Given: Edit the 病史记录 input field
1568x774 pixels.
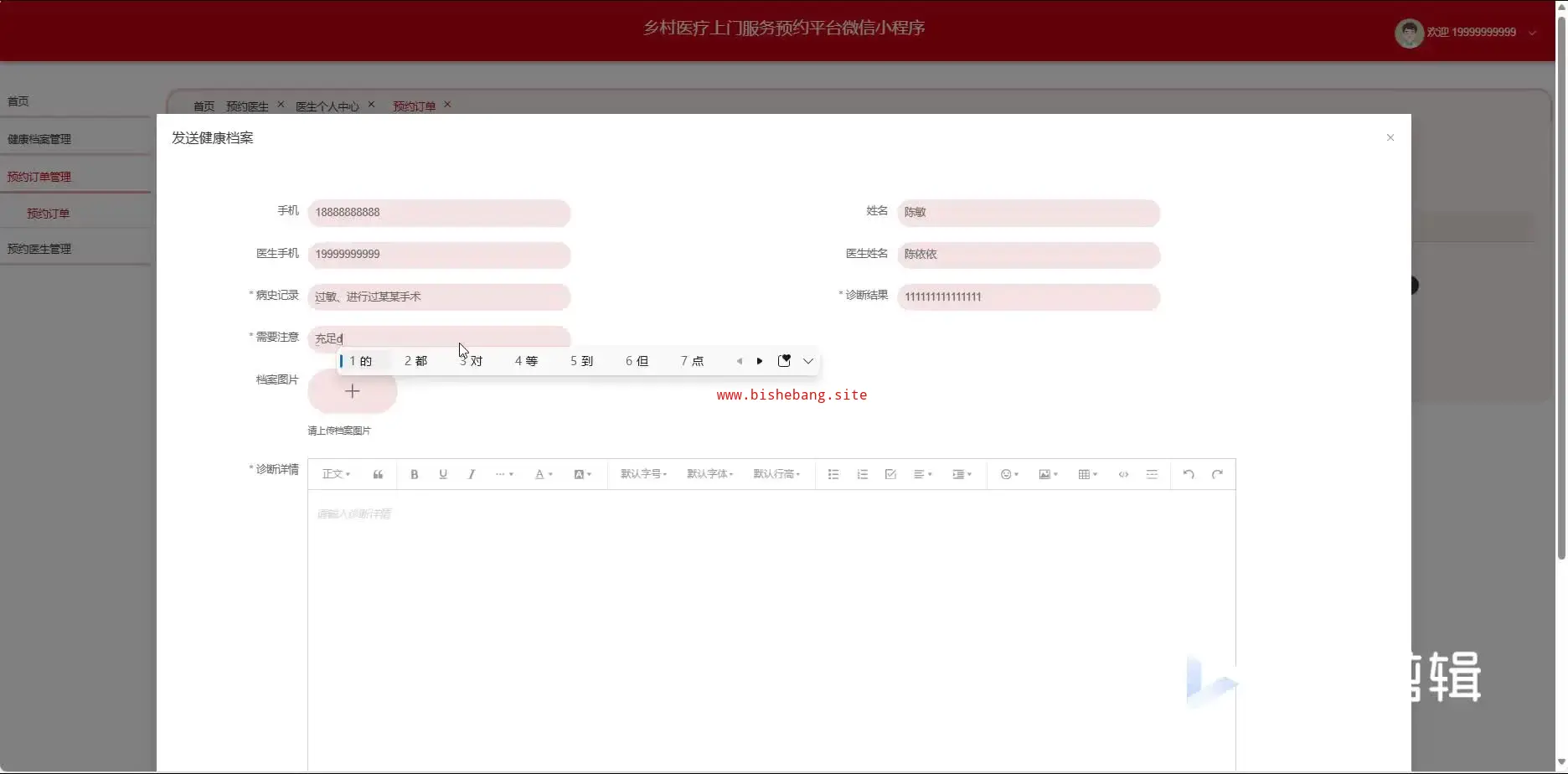Looking at the screenshot, I should [439, 297].
